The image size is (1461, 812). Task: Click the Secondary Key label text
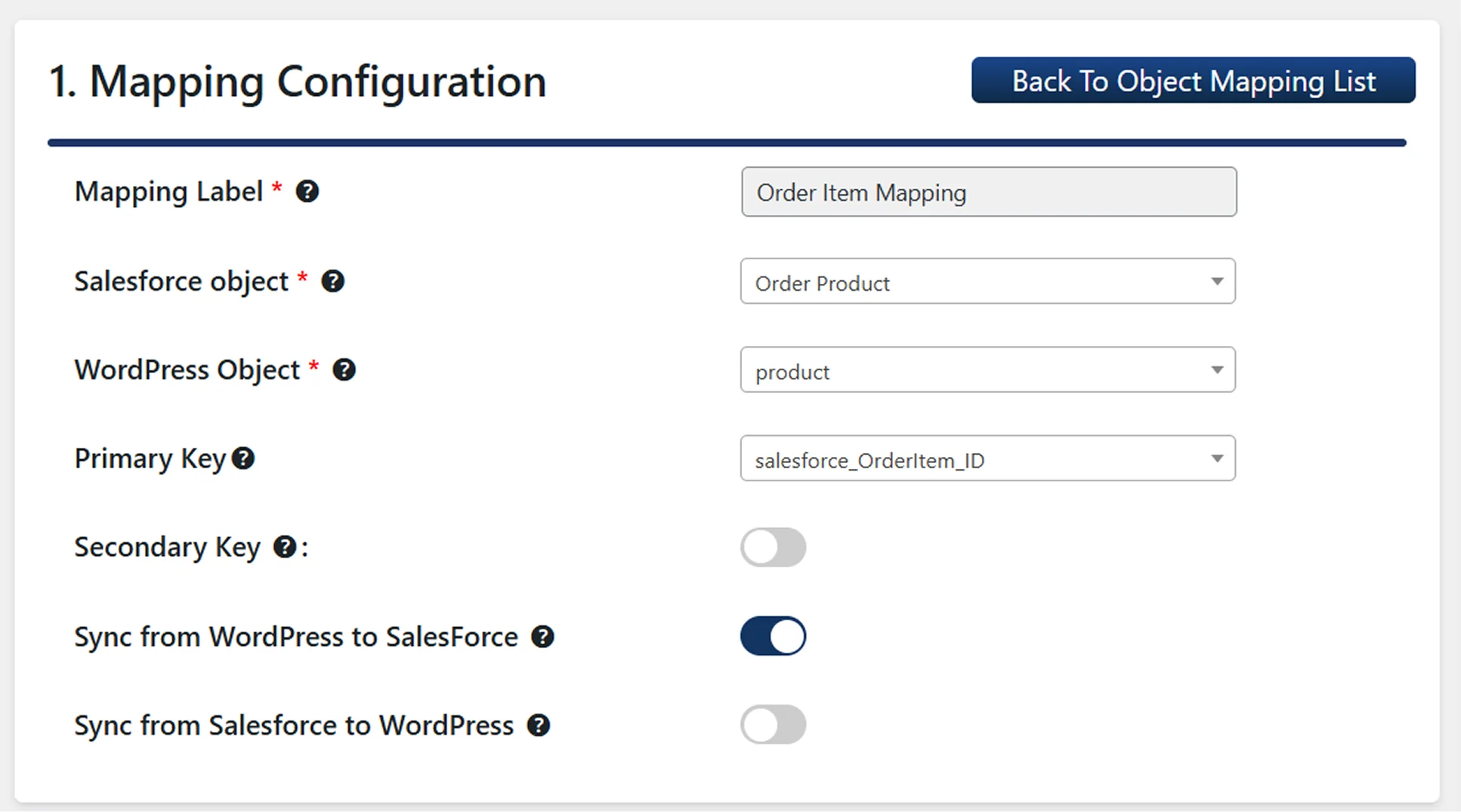(x=168, y=547)
